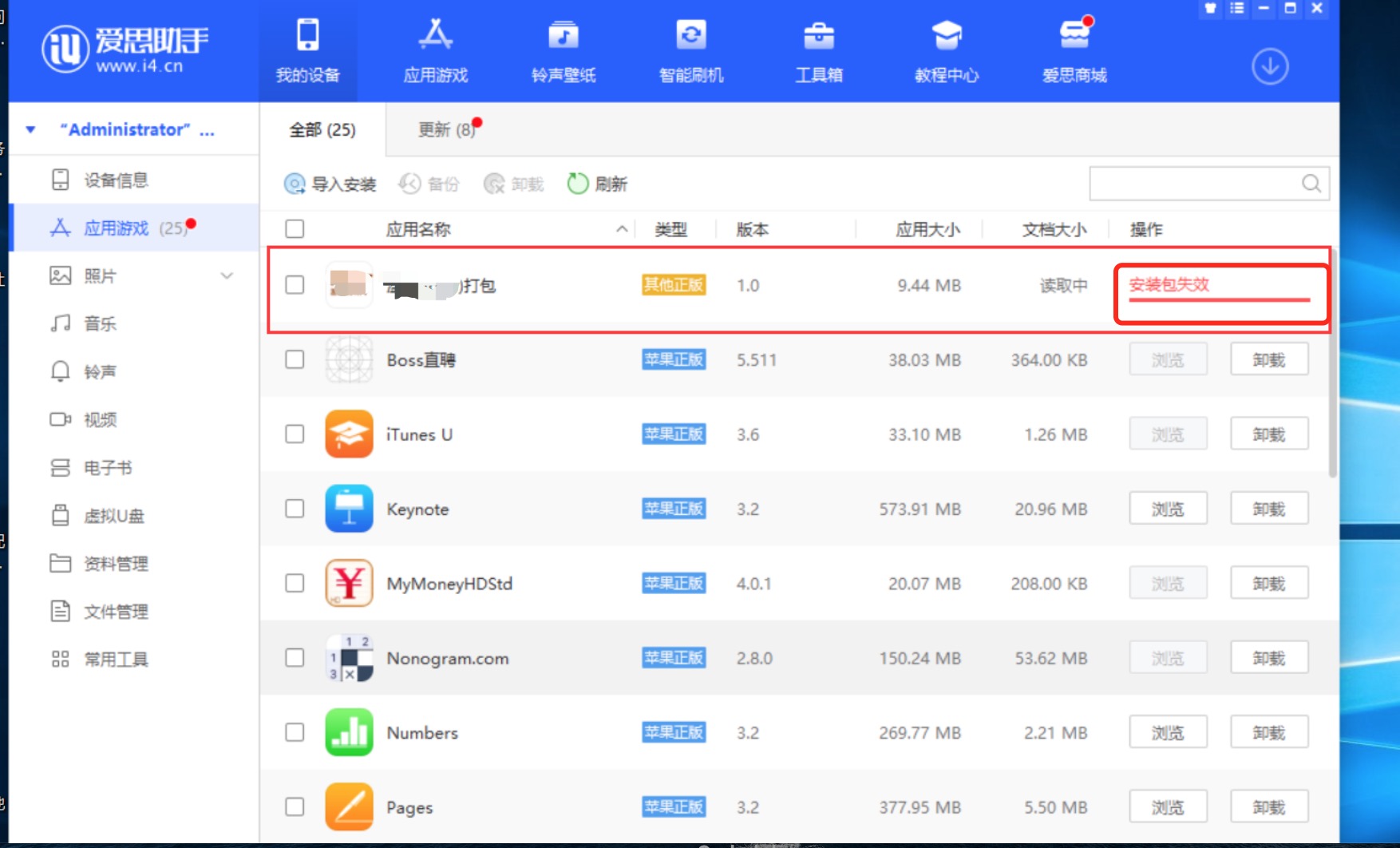1400x848 pixels.
Task: Open the 备份 backup function
Action: (429, 184)
